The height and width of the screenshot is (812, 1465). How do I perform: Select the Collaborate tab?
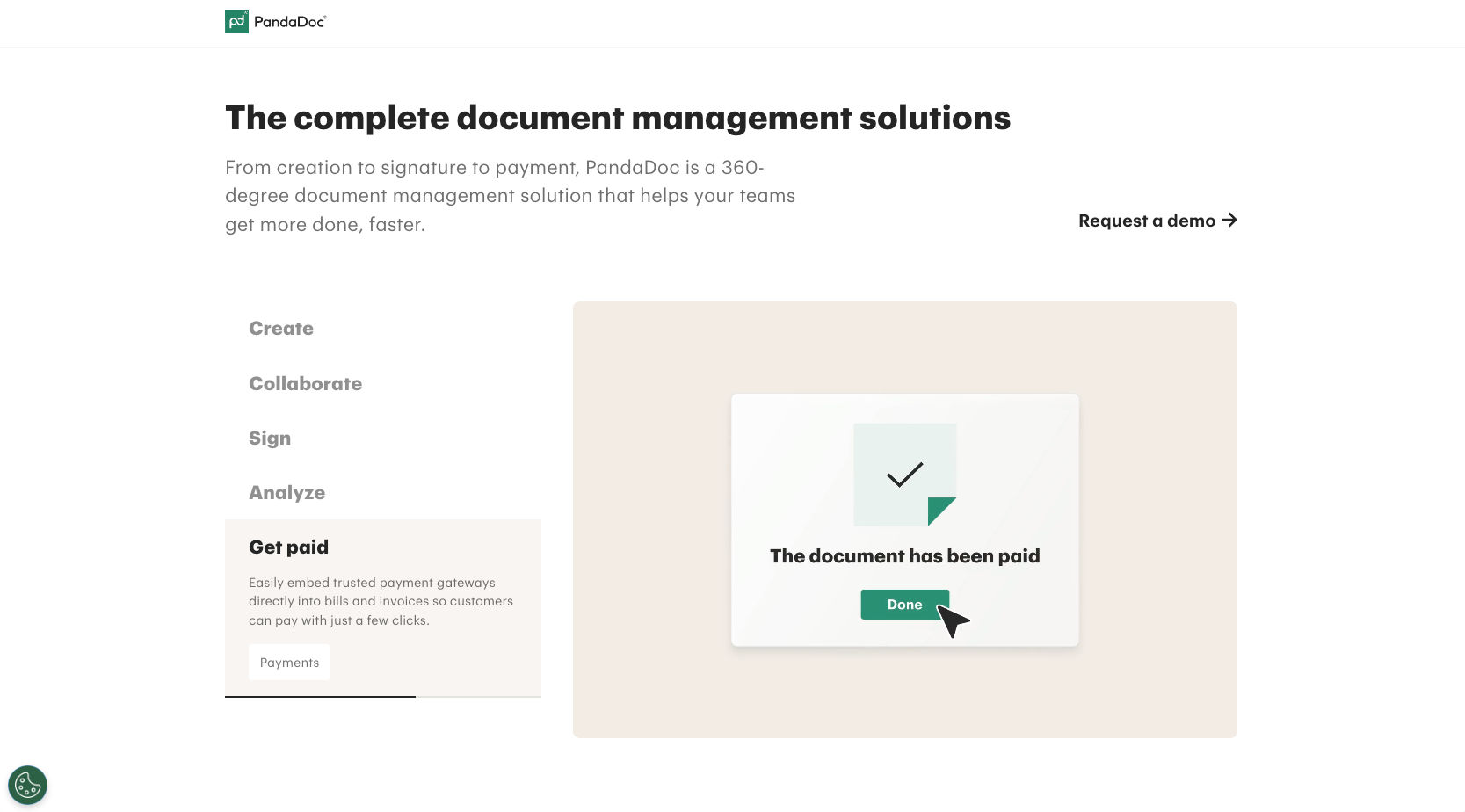tap(305, 384)
